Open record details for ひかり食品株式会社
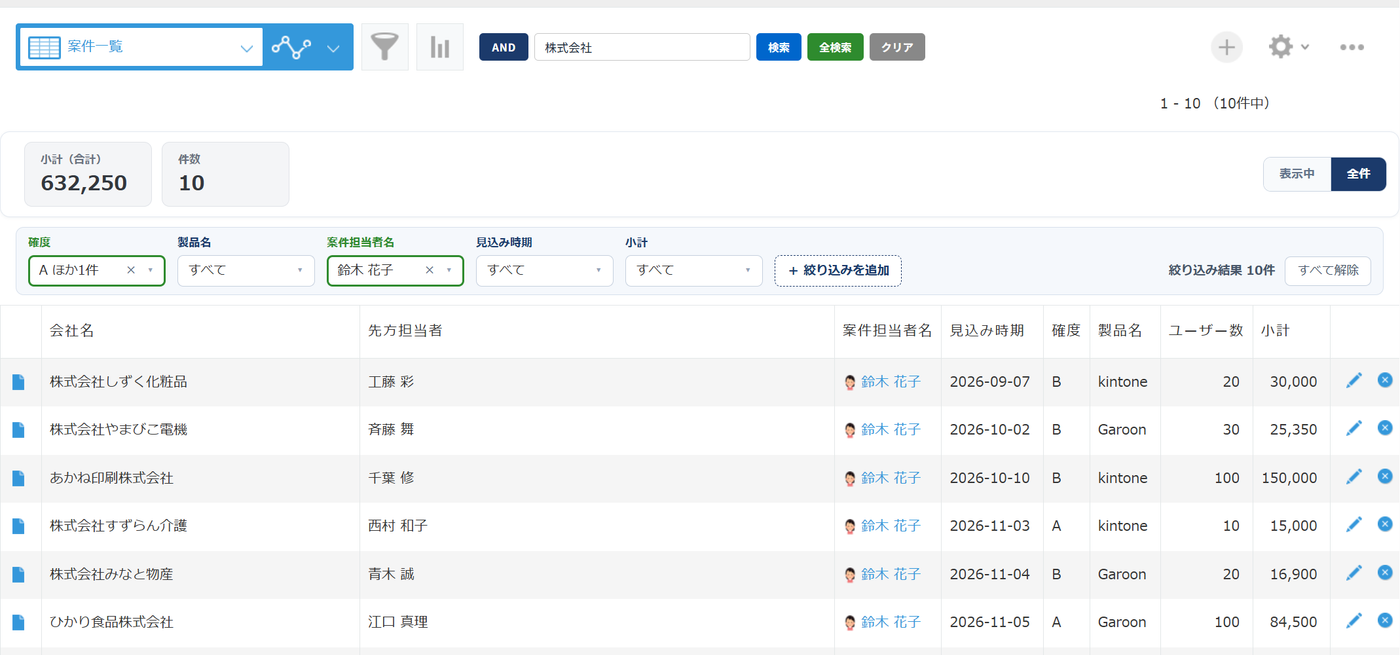Screen dimensions: 1400x655 coord(18,622)
